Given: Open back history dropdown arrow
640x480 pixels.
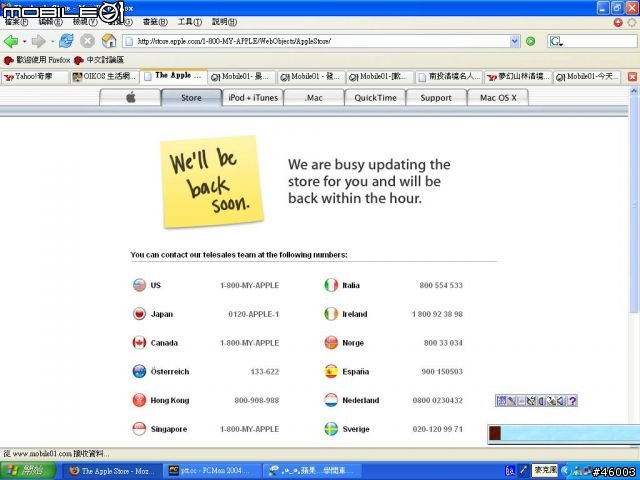Looking at the screenshot, I should tap(24, 41).
